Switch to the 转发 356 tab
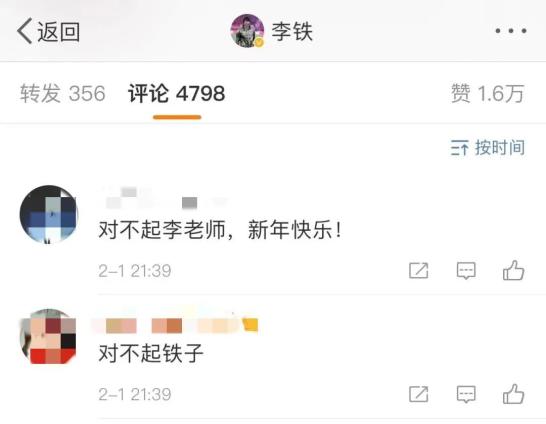 tap(63, 93)
